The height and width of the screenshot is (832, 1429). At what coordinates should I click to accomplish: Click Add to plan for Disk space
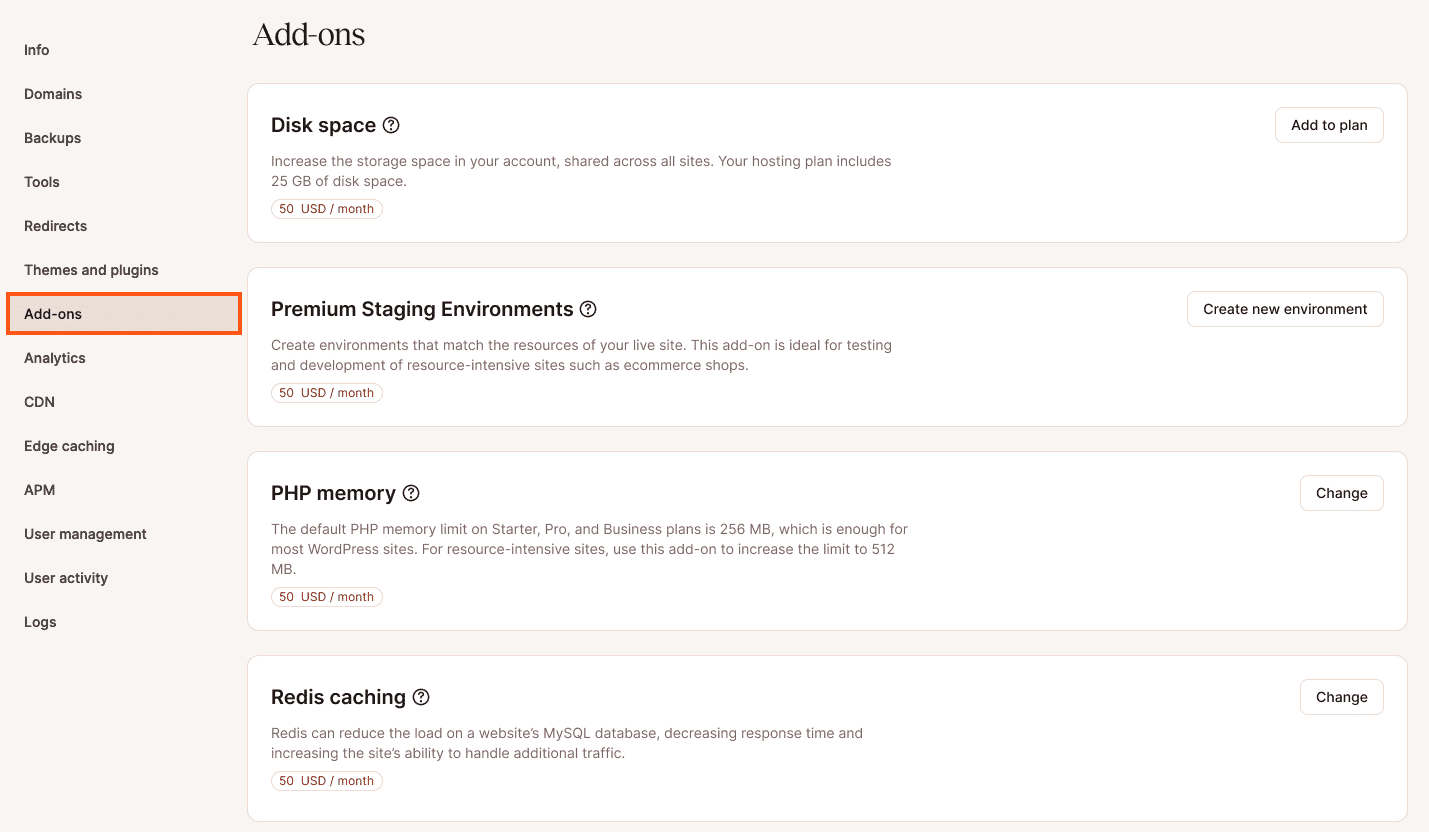[1329, 125]
